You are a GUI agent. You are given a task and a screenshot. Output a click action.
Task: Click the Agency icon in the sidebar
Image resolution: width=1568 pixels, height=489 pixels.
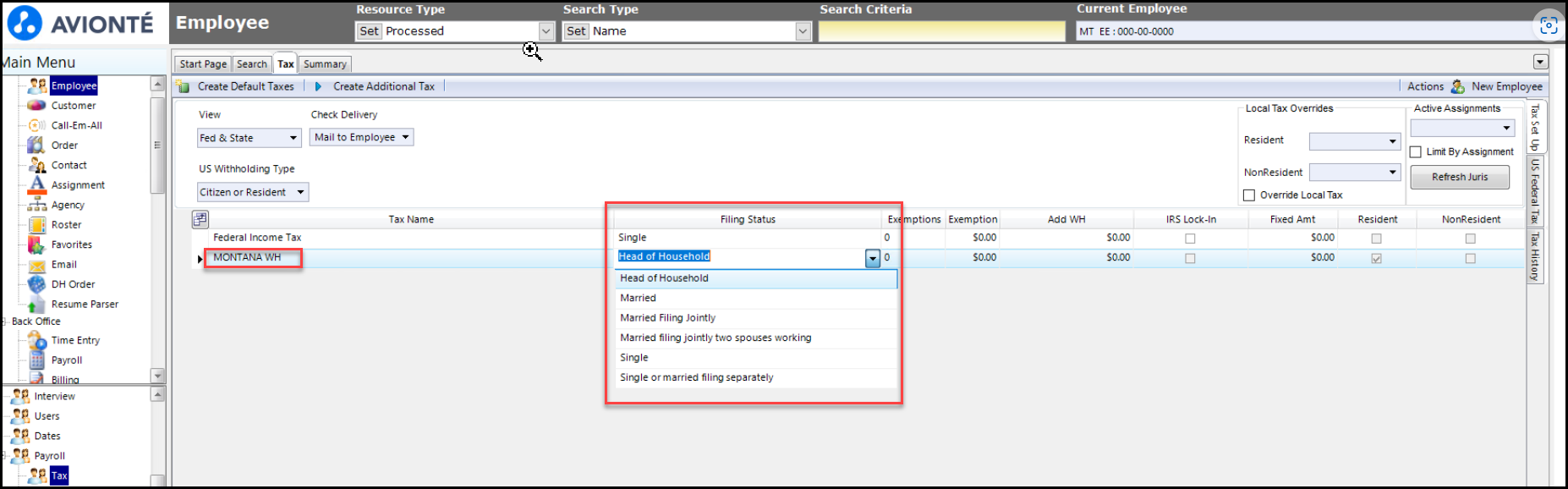pyautogui.click(x=36, y=205)
